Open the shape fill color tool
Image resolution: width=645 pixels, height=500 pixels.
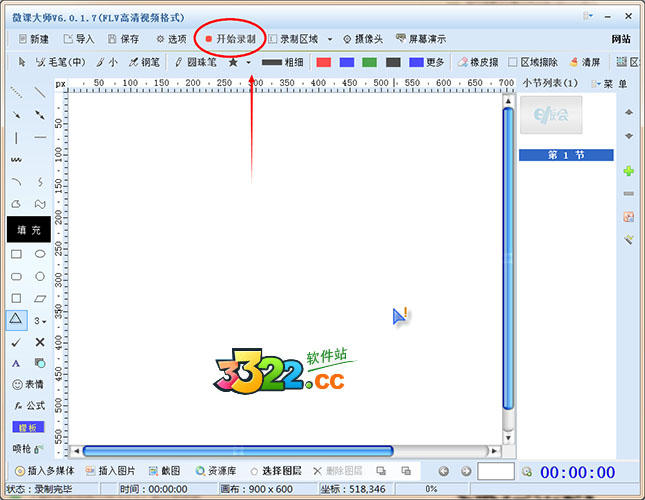click(40, 363)
